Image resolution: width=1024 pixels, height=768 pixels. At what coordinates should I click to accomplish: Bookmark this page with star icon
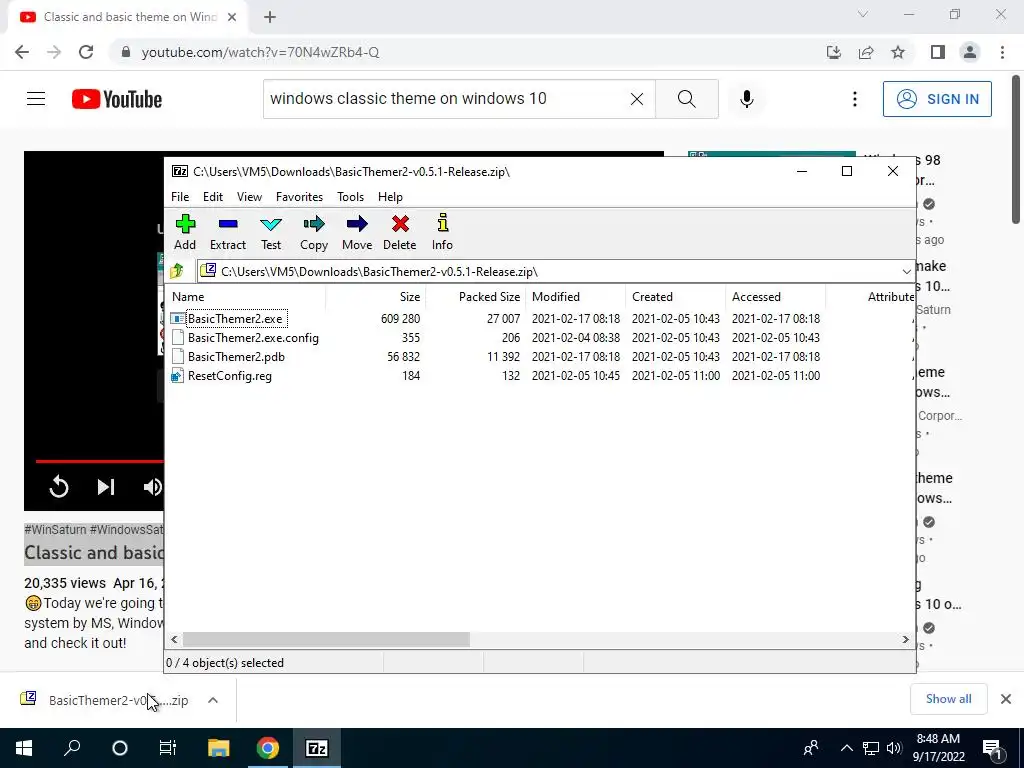pyautogui.click(x=898, y=52)
